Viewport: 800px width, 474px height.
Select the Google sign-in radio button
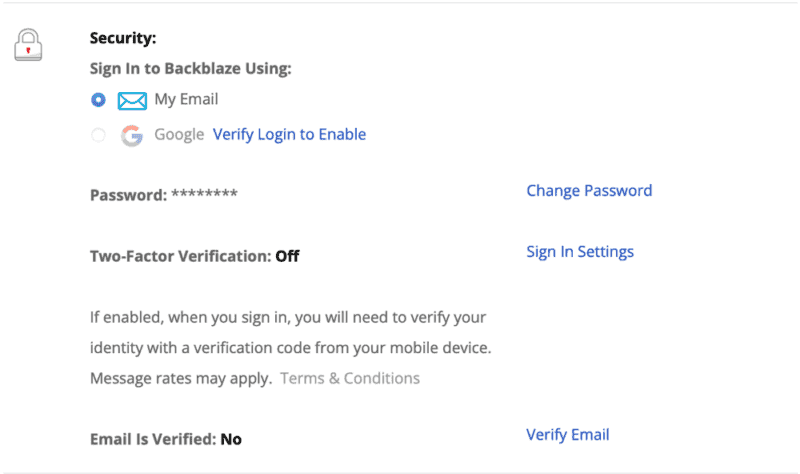tap(98, 135)
